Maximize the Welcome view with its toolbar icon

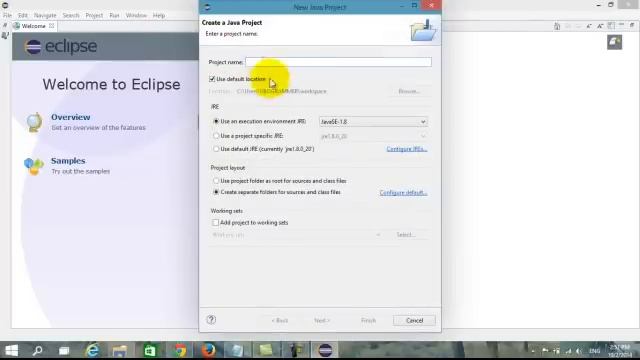click(x=632, y=25)
